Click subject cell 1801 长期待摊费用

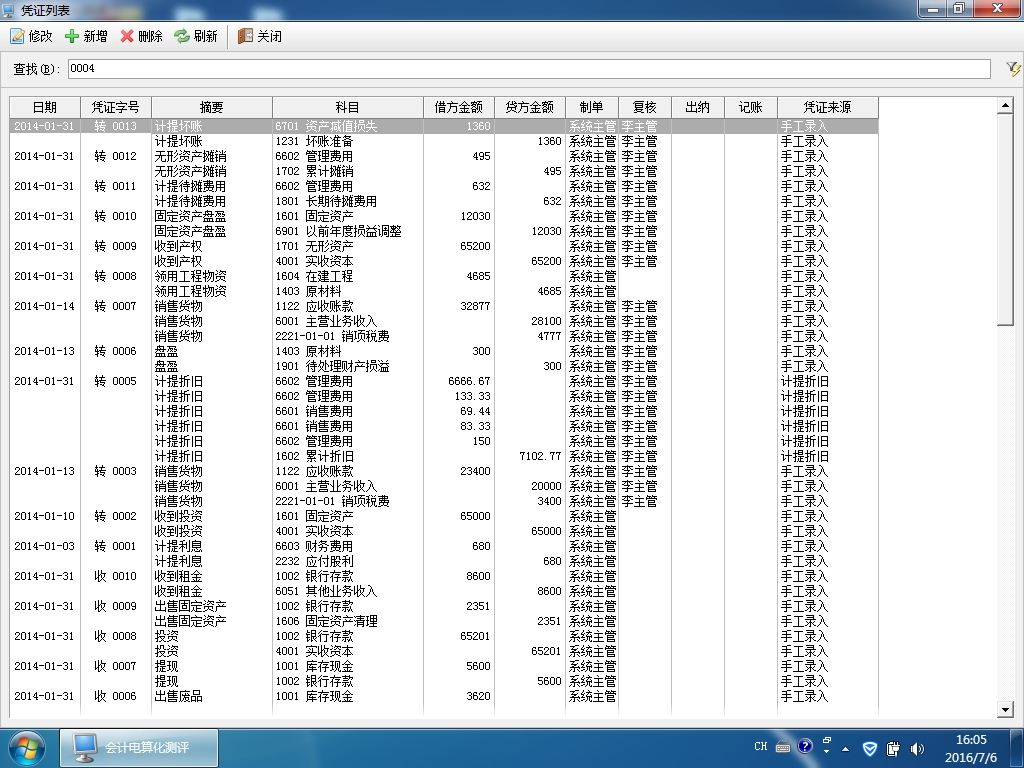tap(326, 201)
